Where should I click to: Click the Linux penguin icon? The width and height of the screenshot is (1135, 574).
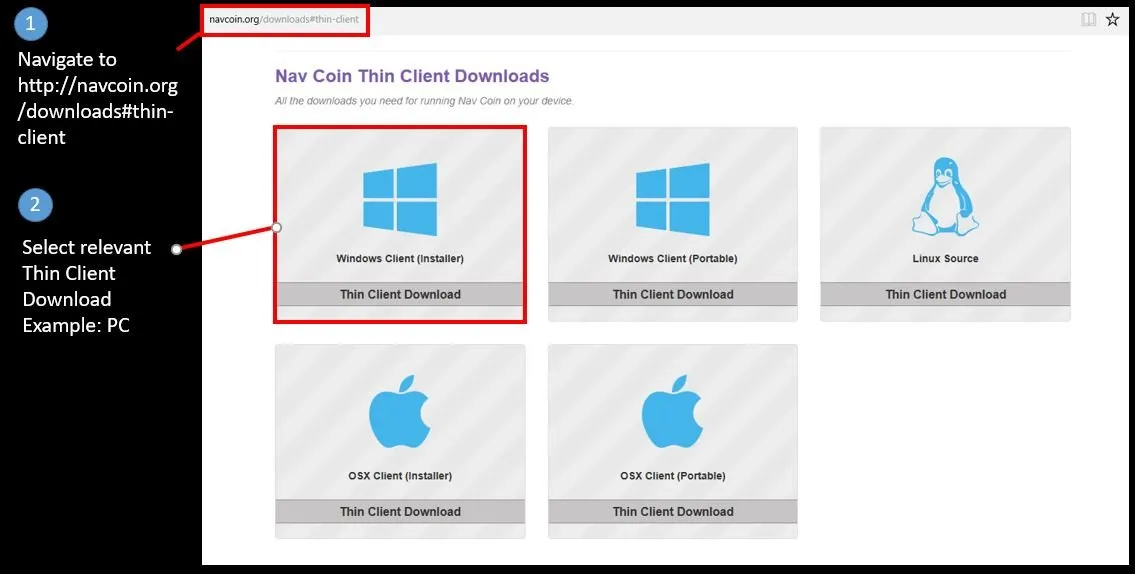pos(945,197)
